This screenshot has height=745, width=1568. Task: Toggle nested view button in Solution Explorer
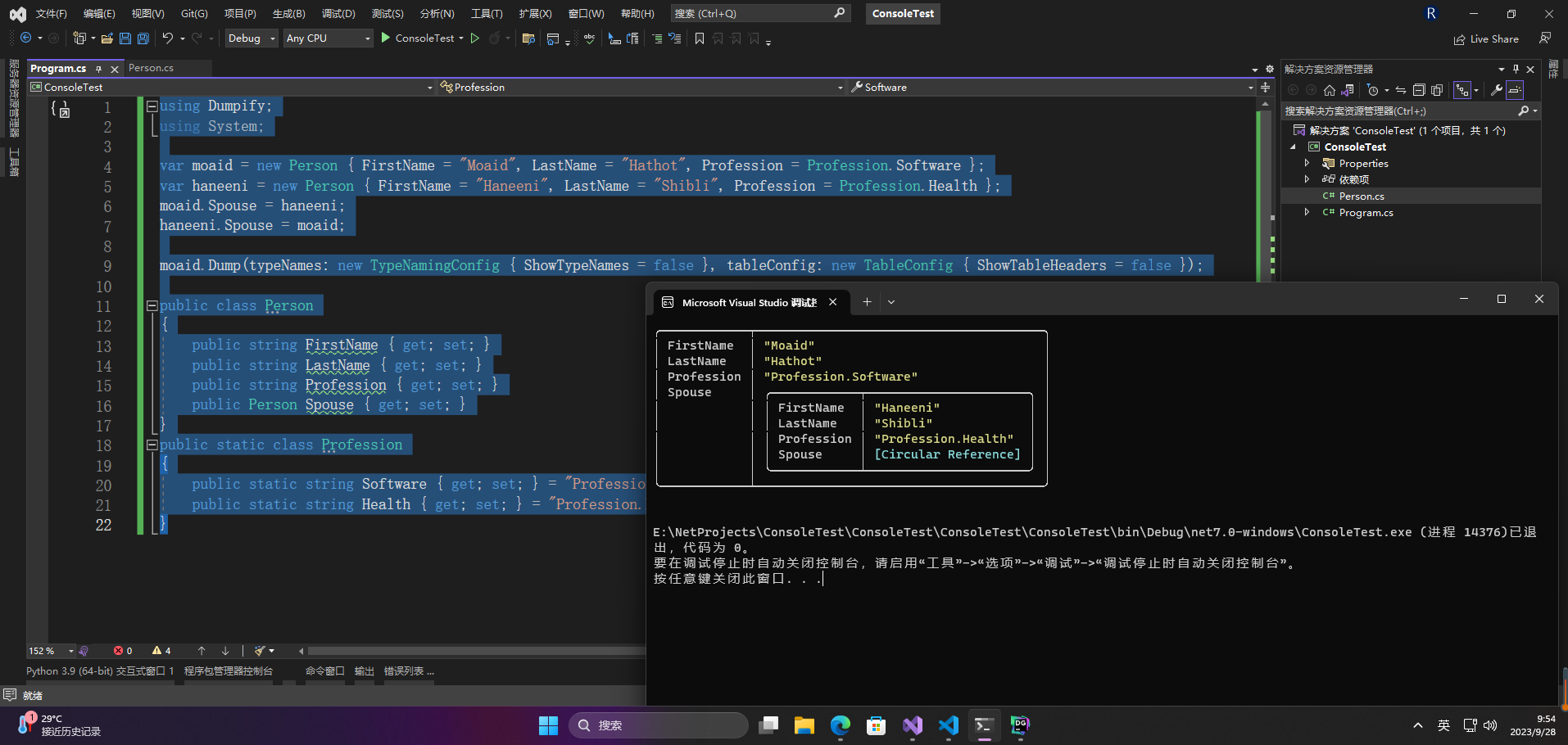point(1462,90)
